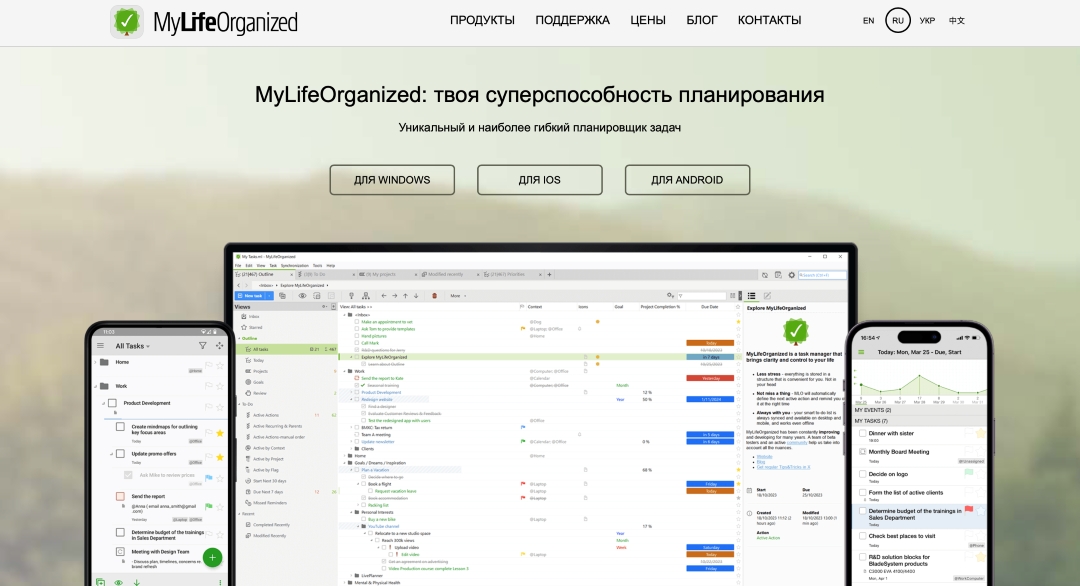The height and width of the screenshot is (586, 1080).
Task: Click the eye icon in desktop toolbar
Action: click(x=302, y=295)
